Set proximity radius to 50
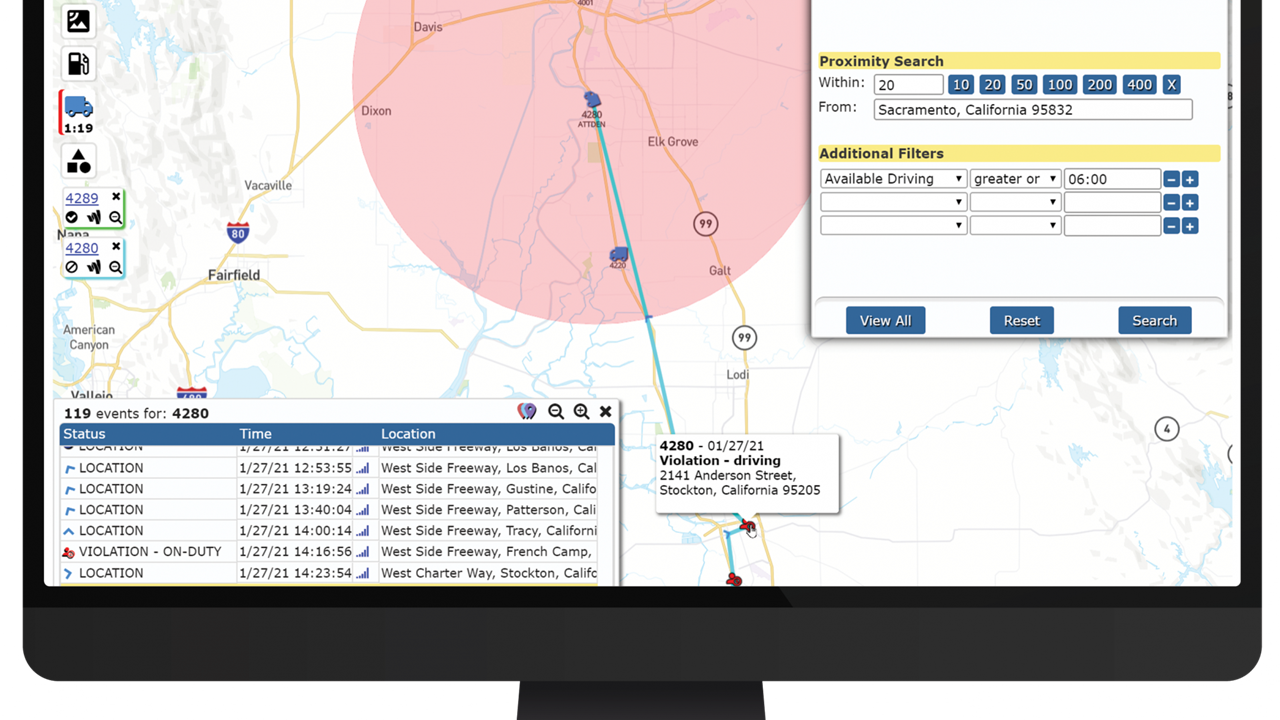The height and width of the screenshot is (720, 1280). 1023,85
